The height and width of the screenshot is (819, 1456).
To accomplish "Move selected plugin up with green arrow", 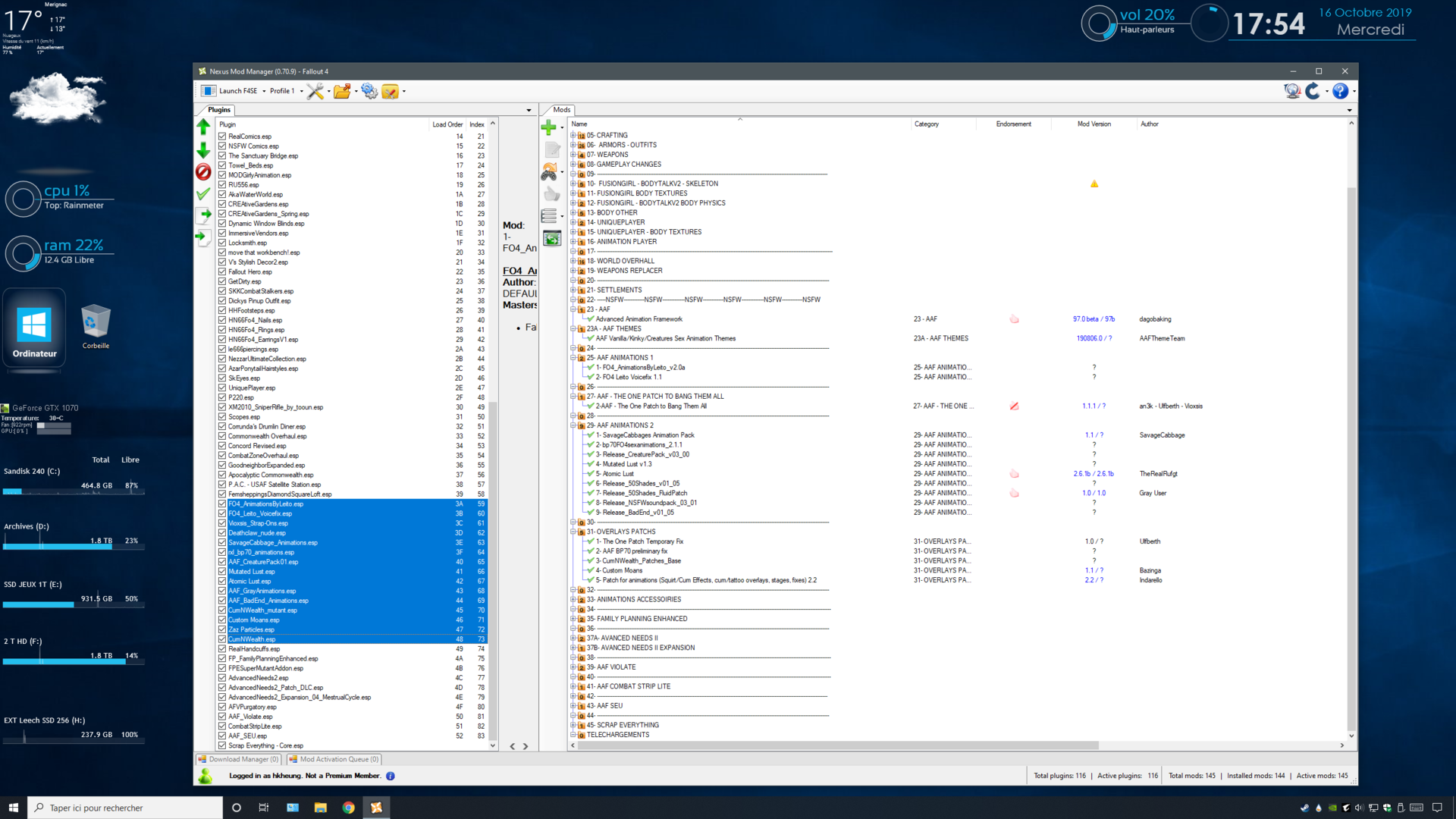I will 203,127.
